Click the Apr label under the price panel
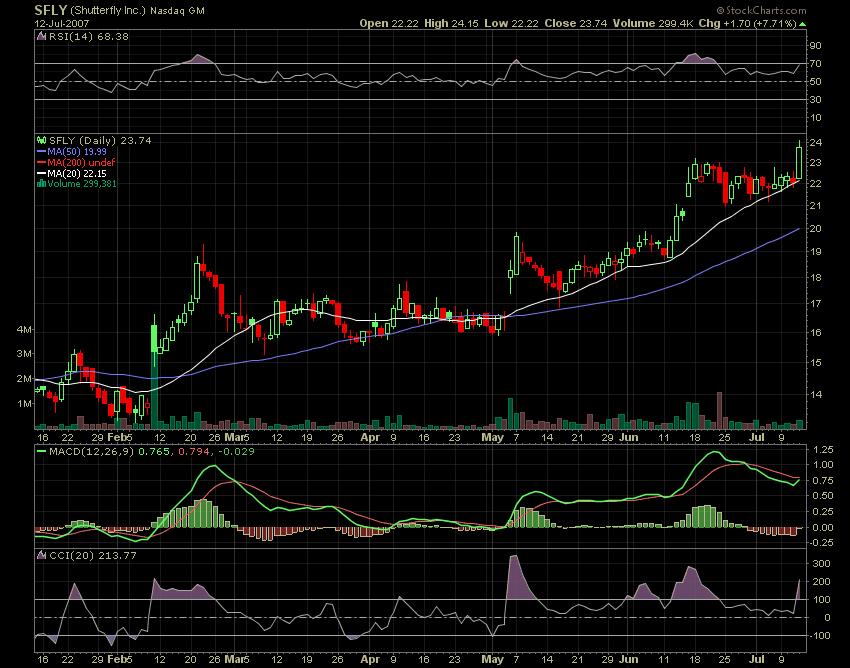Image resolution: width=850 pixels, height=668 pixels. (370, 438)
